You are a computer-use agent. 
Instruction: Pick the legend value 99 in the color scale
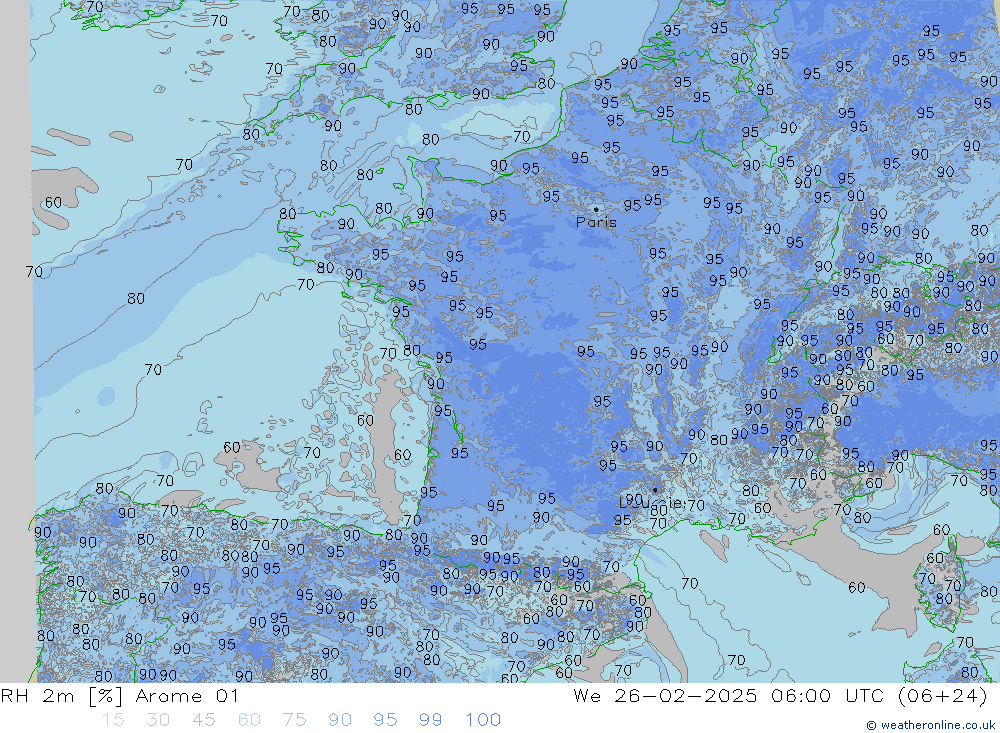coord(430,720)
